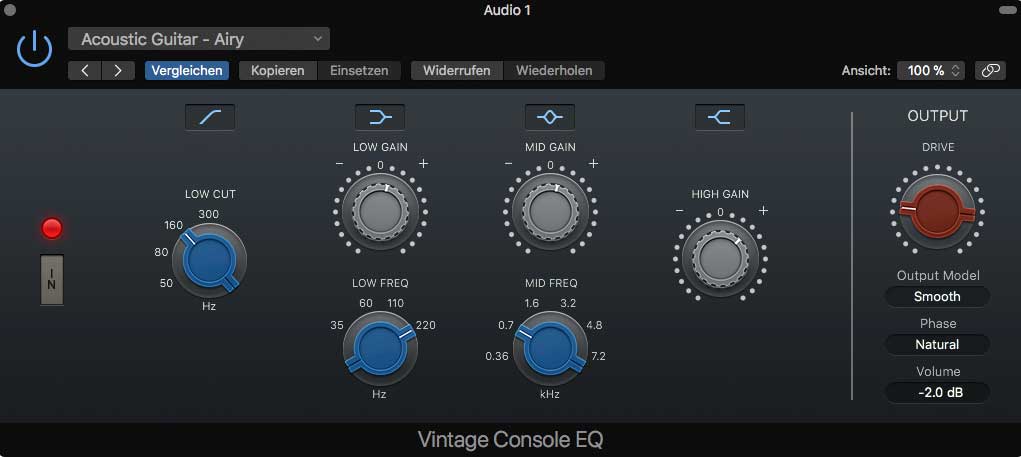Open the Ansicht 100 % size menu
1021x457 pixels.
pyautogui.click(x=931, y=71)
